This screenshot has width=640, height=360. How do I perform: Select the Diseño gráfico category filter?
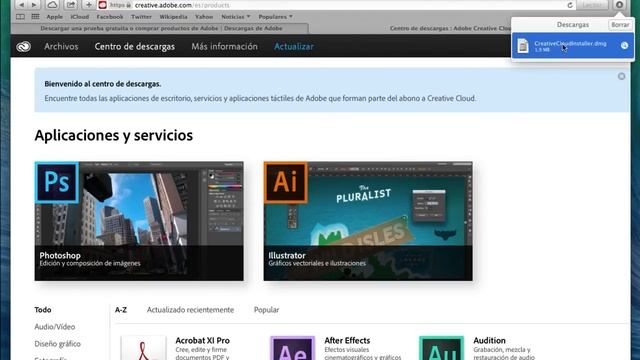pyautogui.click(x=58, y=344)
